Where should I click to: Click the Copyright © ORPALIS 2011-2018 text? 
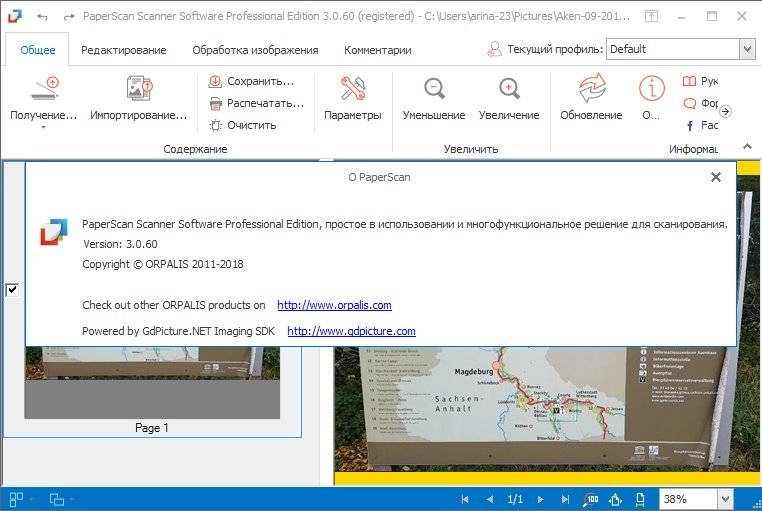tap(163, 264)
